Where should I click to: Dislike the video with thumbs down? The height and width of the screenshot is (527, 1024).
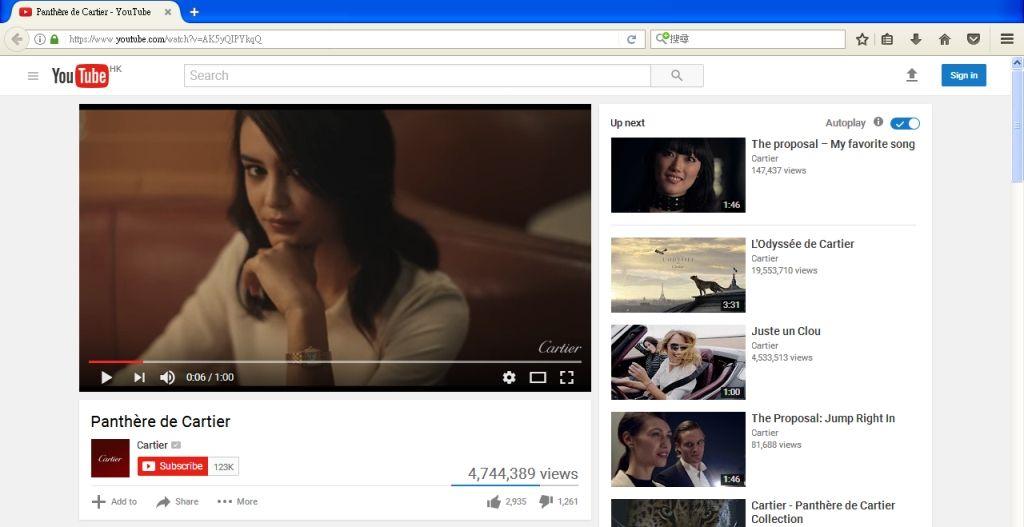(x=546, y=502)
